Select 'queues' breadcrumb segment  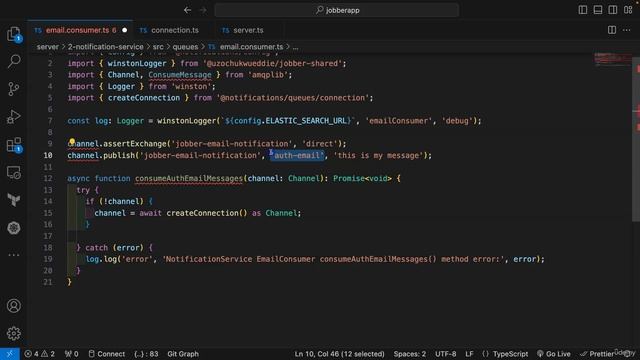tap(185, 47)
